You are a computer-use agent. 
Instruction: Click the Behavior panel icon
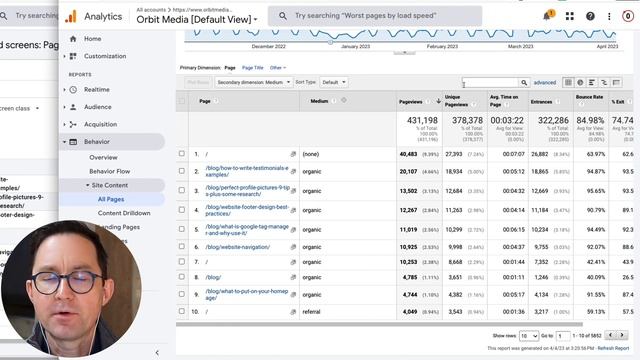[x=73, y=142]
